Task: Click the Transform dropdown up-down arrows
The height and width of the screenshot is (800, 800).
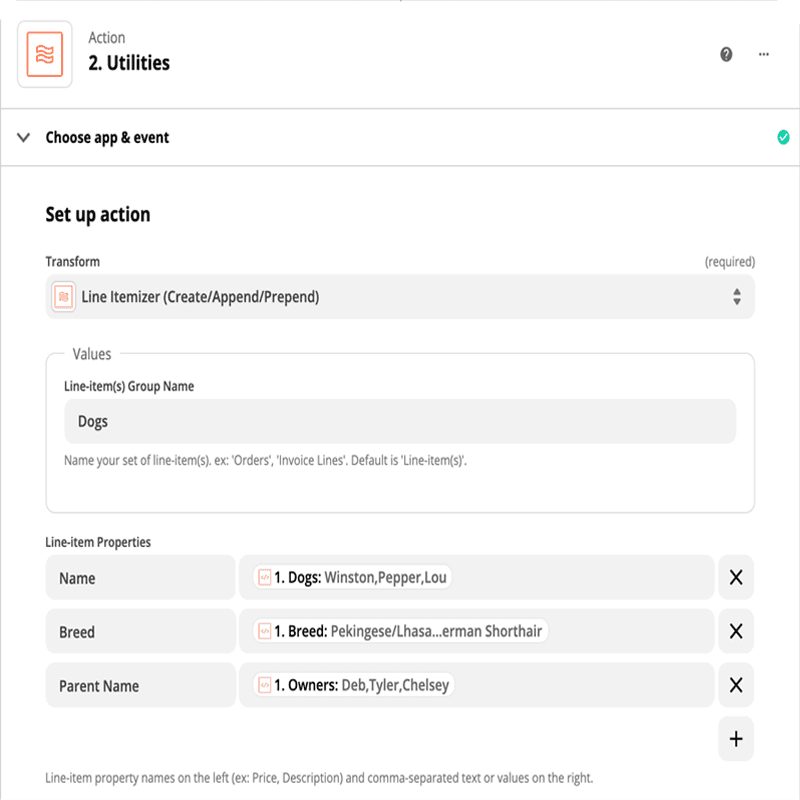Action: click(737, 296)
